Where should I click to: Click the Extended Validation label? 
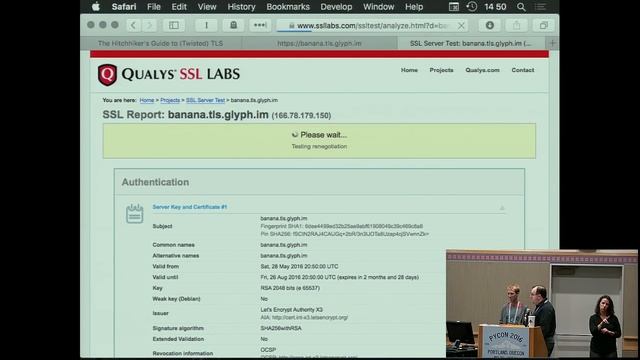178,339
